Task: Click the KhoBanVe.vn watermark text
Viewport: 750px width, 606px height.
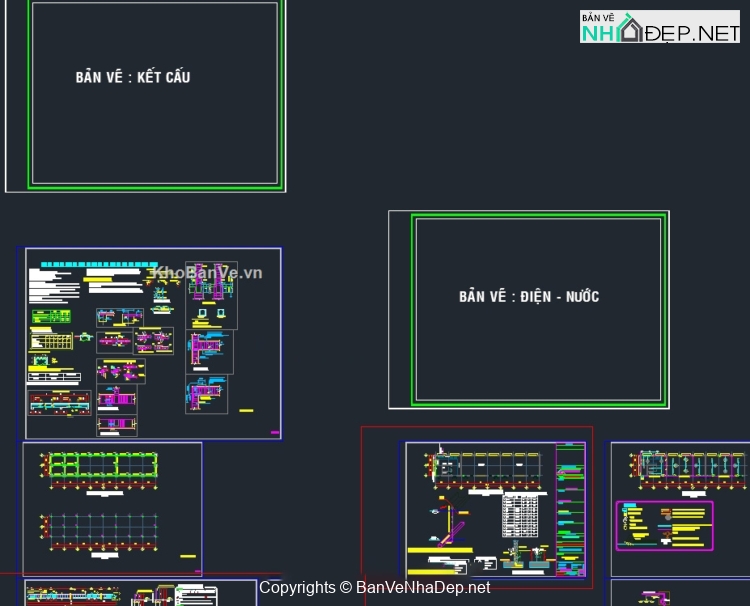Action: click(x=206, y=272)
